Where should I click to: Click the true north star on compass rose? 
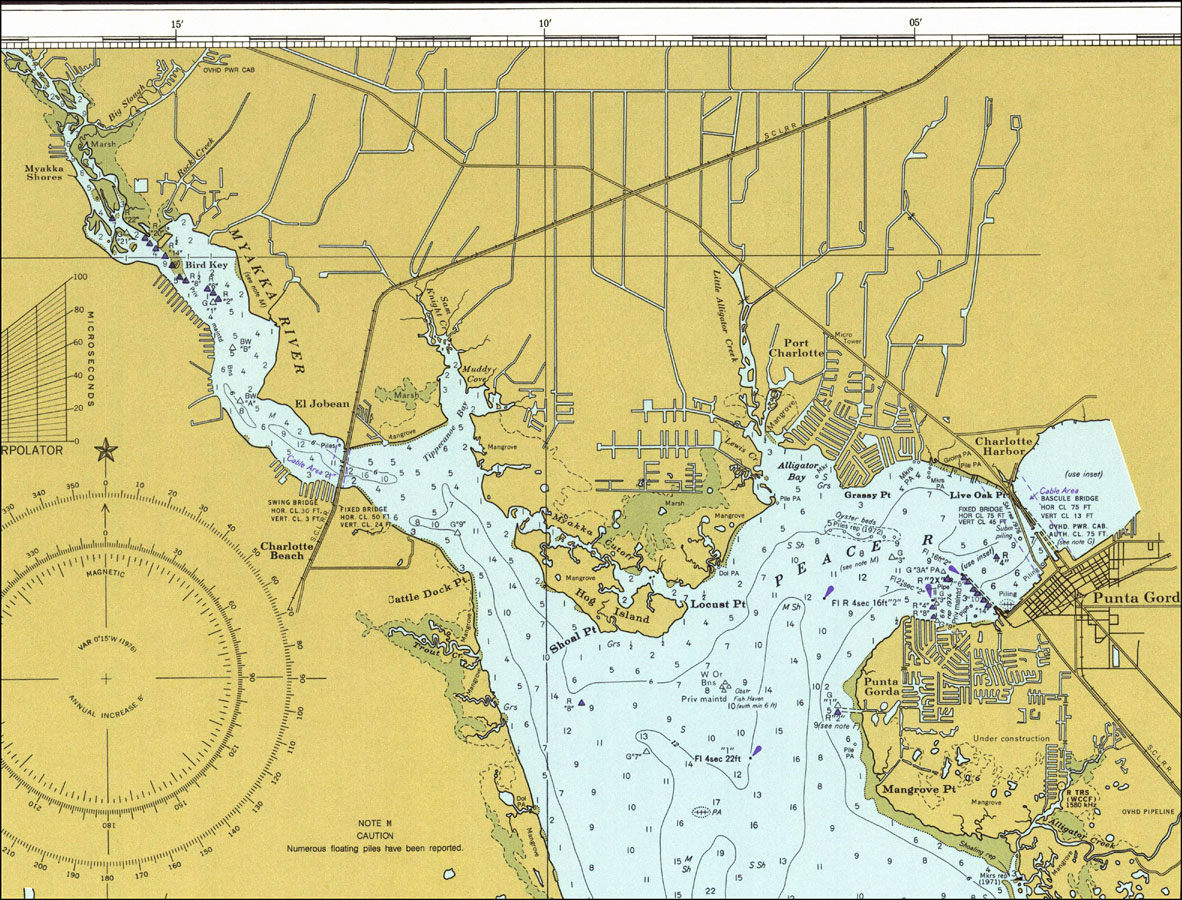[105, 451]
